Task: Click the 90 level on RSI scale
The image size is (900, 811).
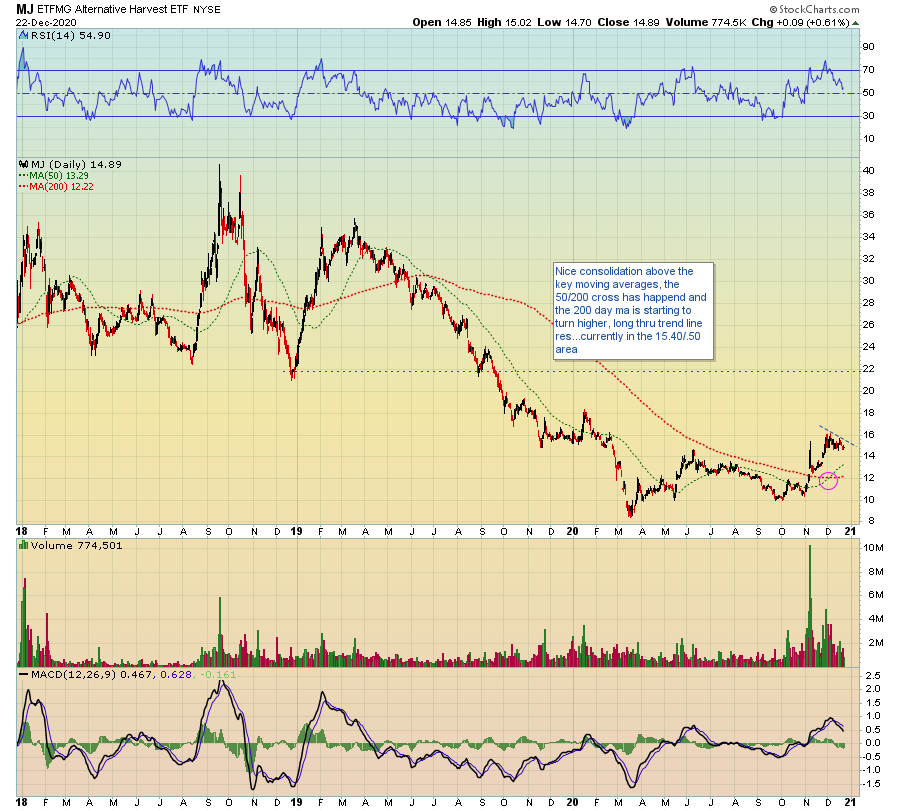Action: point(868,47)
